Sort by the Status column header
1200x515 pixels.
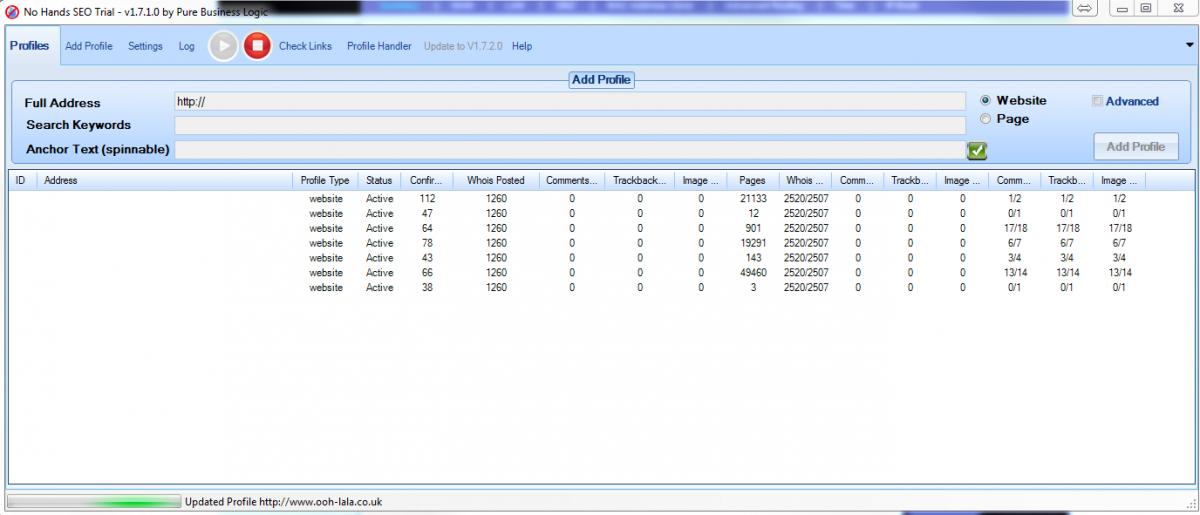coord(379,181)
